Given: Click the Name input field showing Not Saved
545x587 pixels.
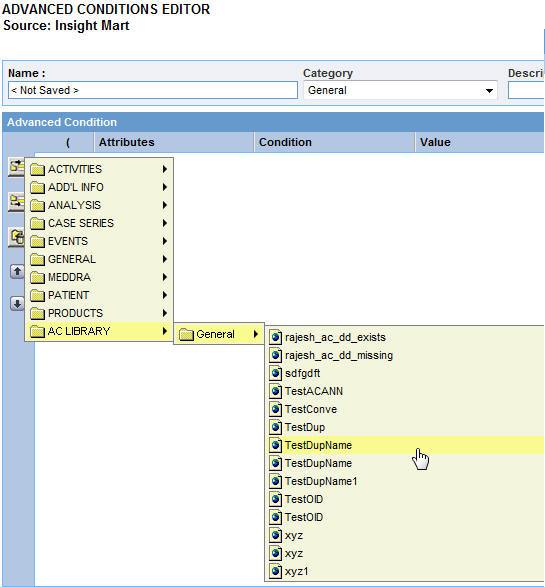Looking at the screenshot, I should (x=153, y=90).
